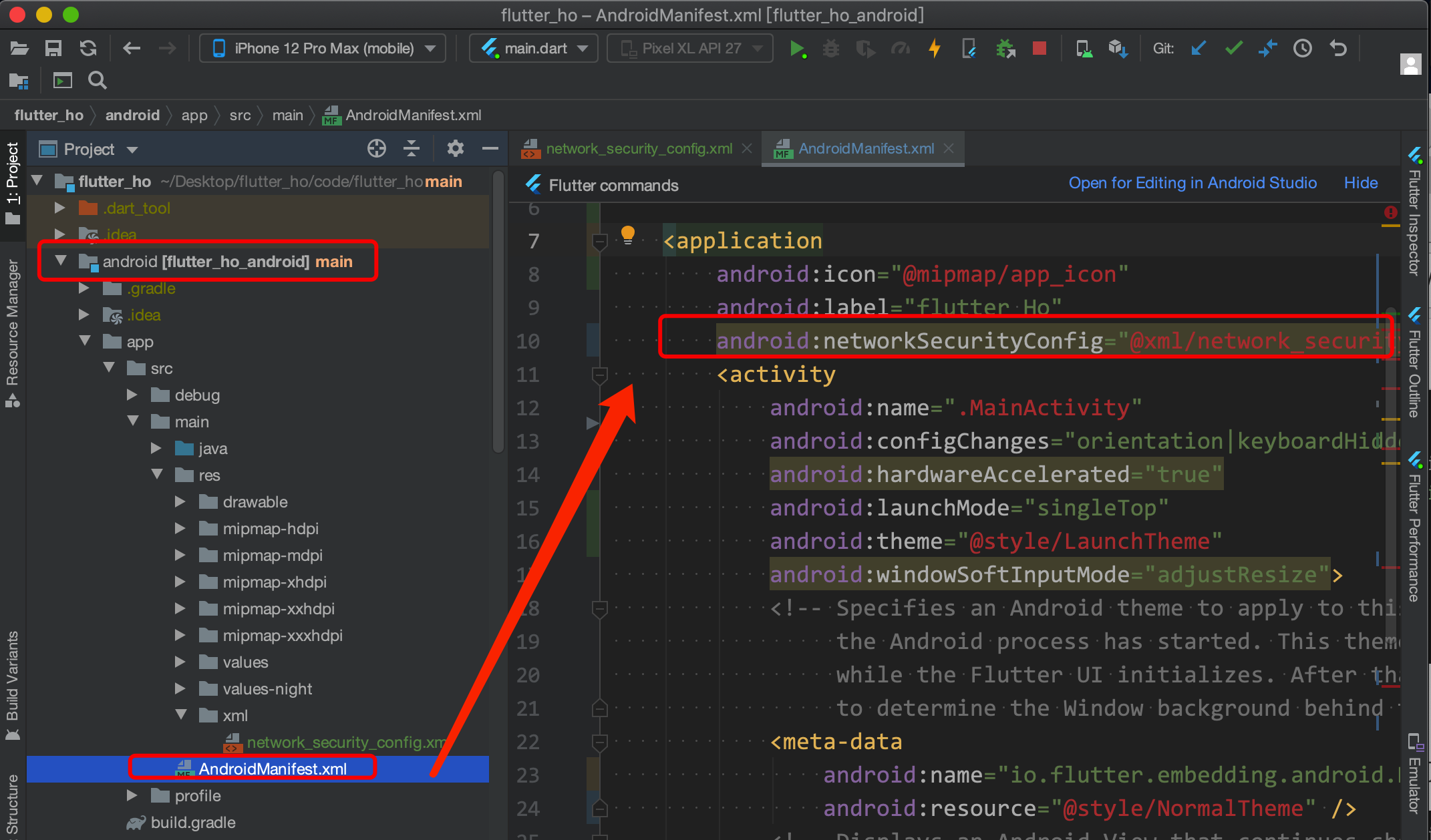
Task: Revert changes with the undo arrow icon
Action: tap(1337, 48)
